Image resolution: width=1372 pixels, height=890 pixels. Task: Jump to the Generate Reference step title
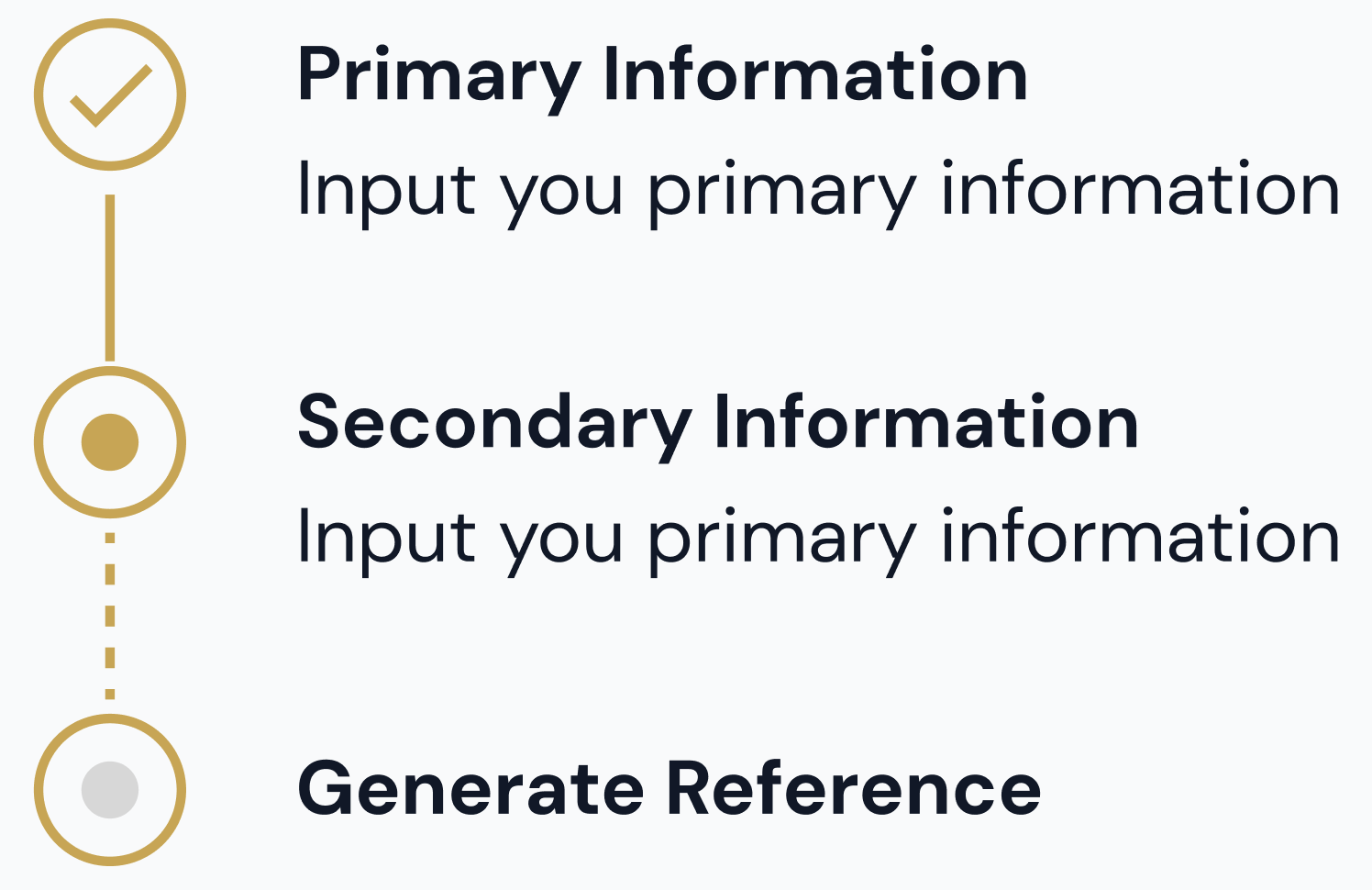click(x=669, y=789)
